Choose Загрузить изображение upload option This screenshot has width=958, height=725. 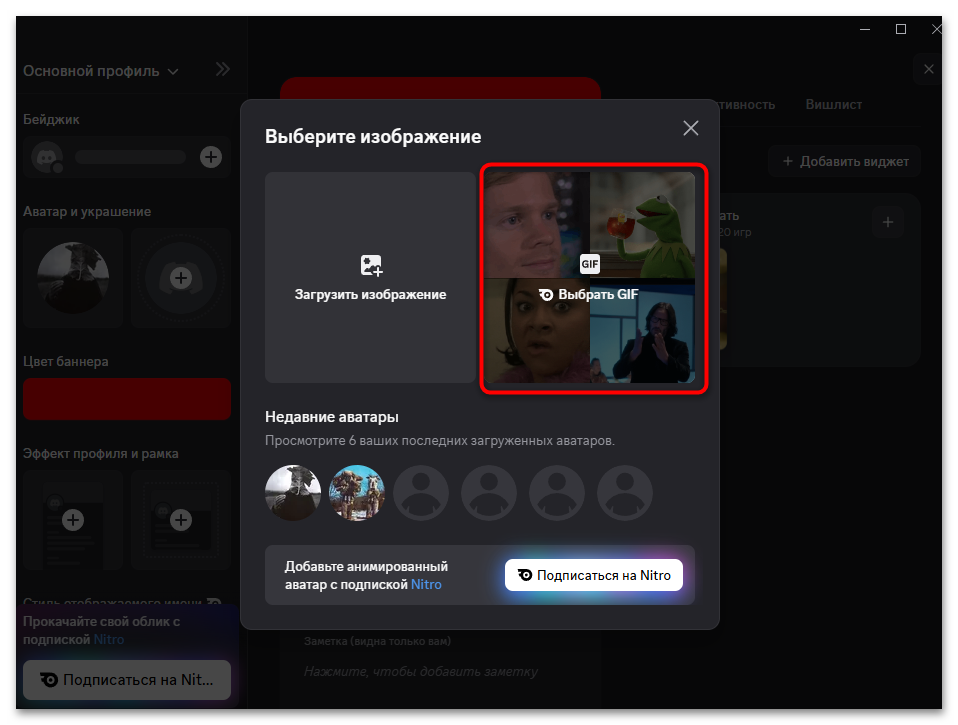pos(370,277)
